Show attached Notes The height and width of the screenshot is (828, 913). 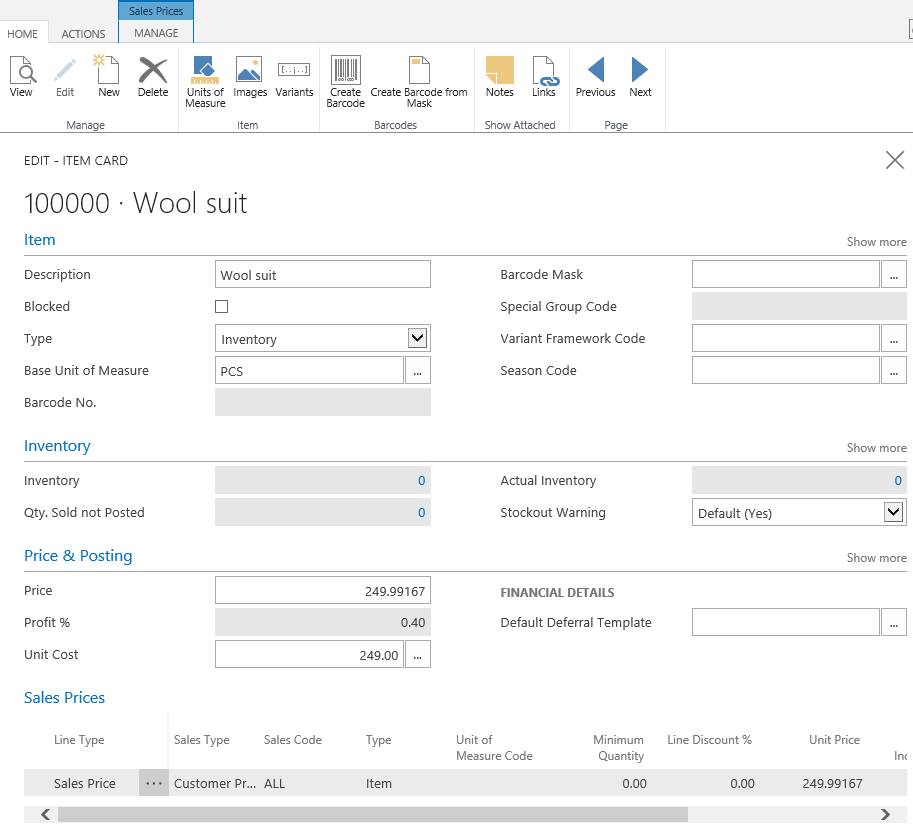click(x=499, y=77)
